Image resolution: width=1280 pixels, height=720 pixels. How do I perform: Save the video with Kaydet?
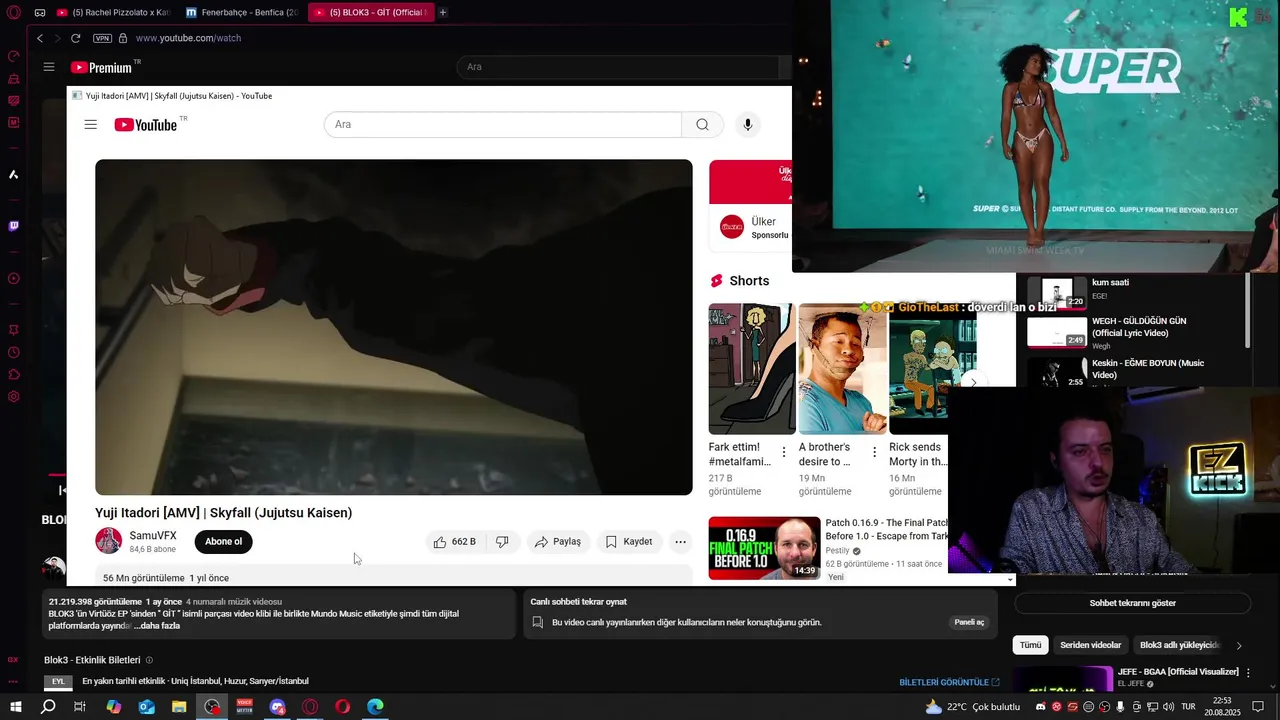pos(629,542)
